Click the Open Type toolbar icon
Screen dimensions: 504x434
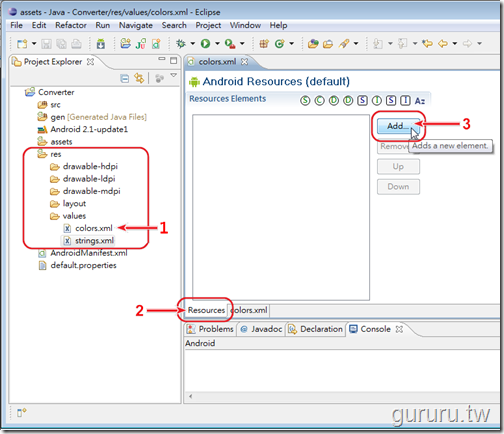(313, 44)
